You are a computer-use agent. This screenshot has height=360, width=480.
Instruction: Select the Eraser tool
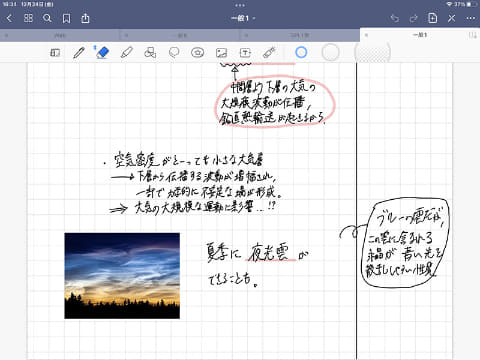[102, 53]
